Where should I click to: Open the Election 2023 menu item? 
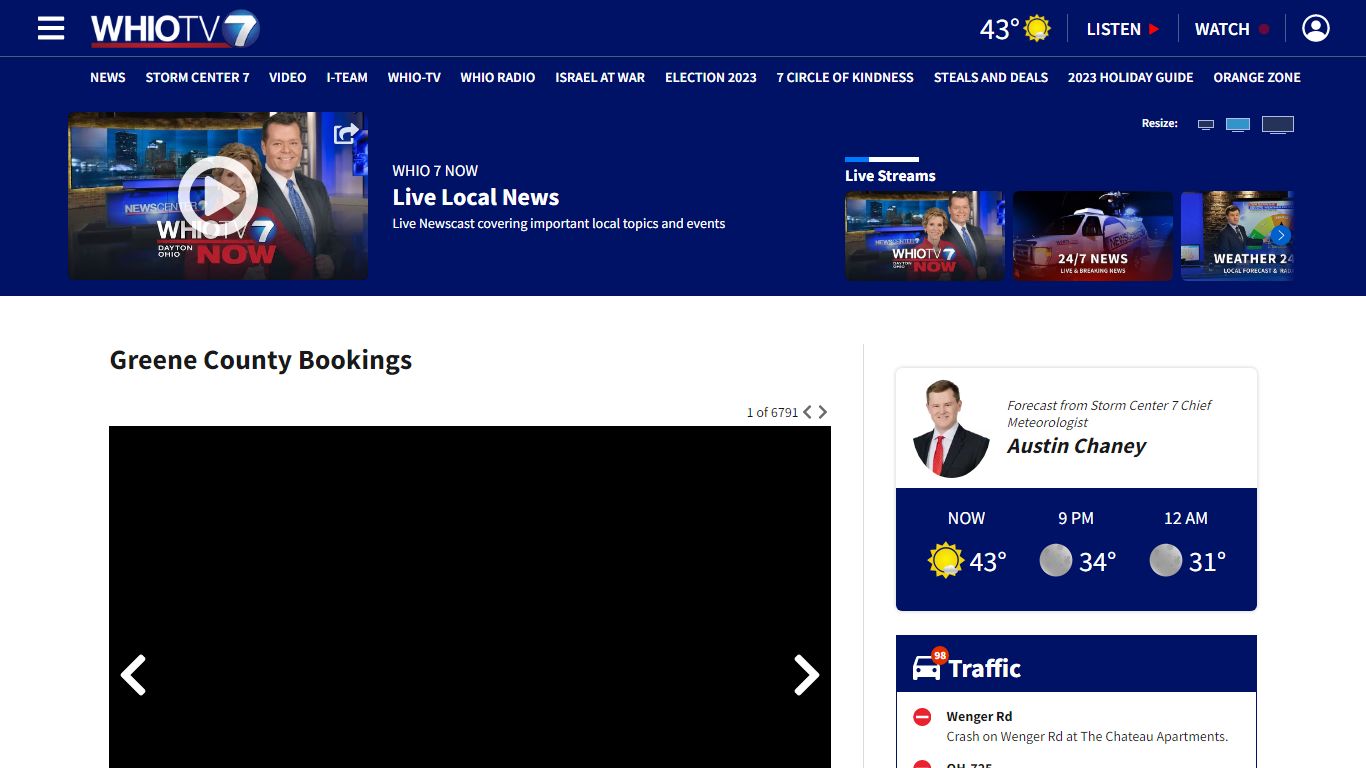pos(710,77)
